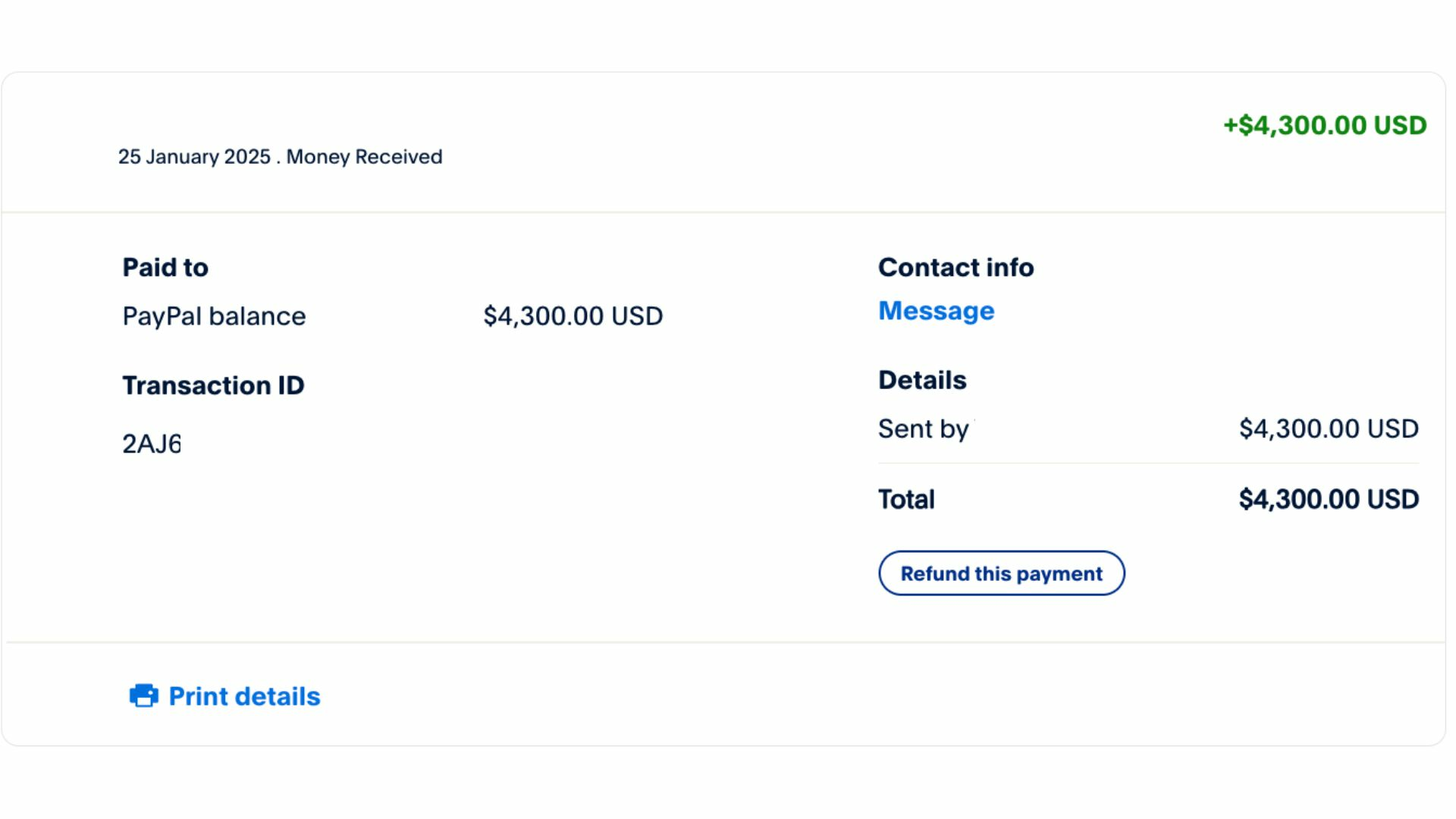Click the Contact info heading
Image resolution: width=1456 pixels, height=819 pixels.
pyautogui.click(x=955, y=268)
